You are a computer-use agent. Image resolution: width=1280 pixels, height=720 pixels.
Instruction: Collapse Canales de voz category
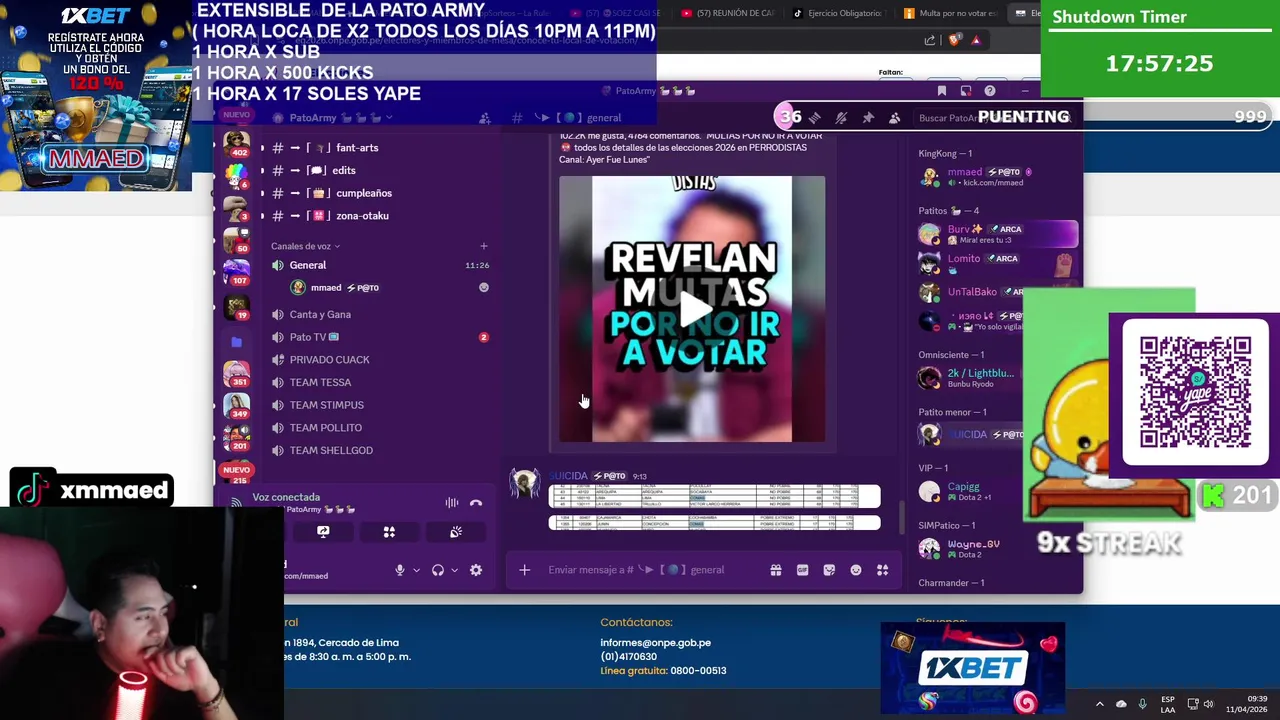coord(305,246)
